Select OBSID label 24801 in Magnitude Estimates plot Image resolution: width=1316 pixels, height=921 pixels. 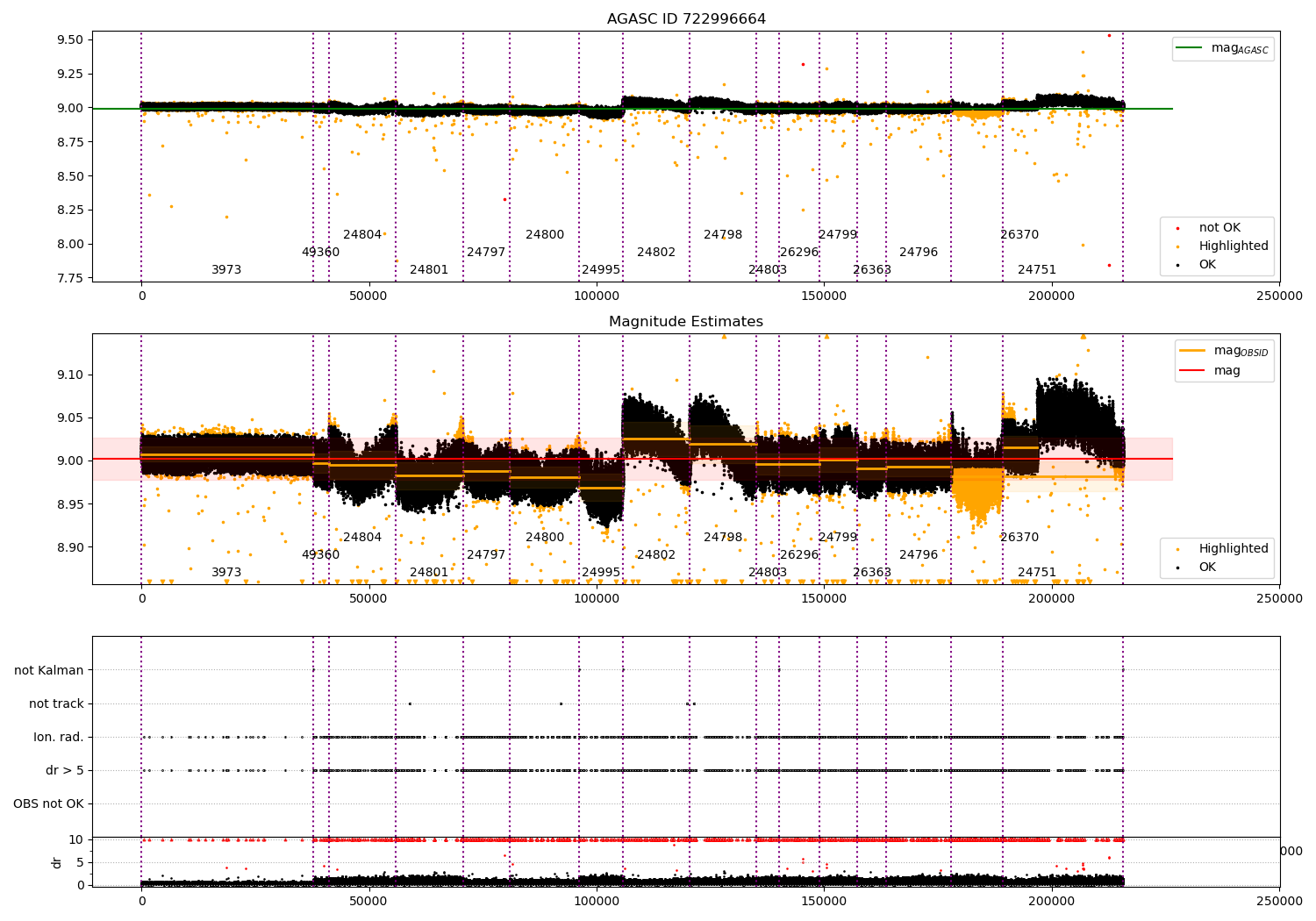point(429,573)
